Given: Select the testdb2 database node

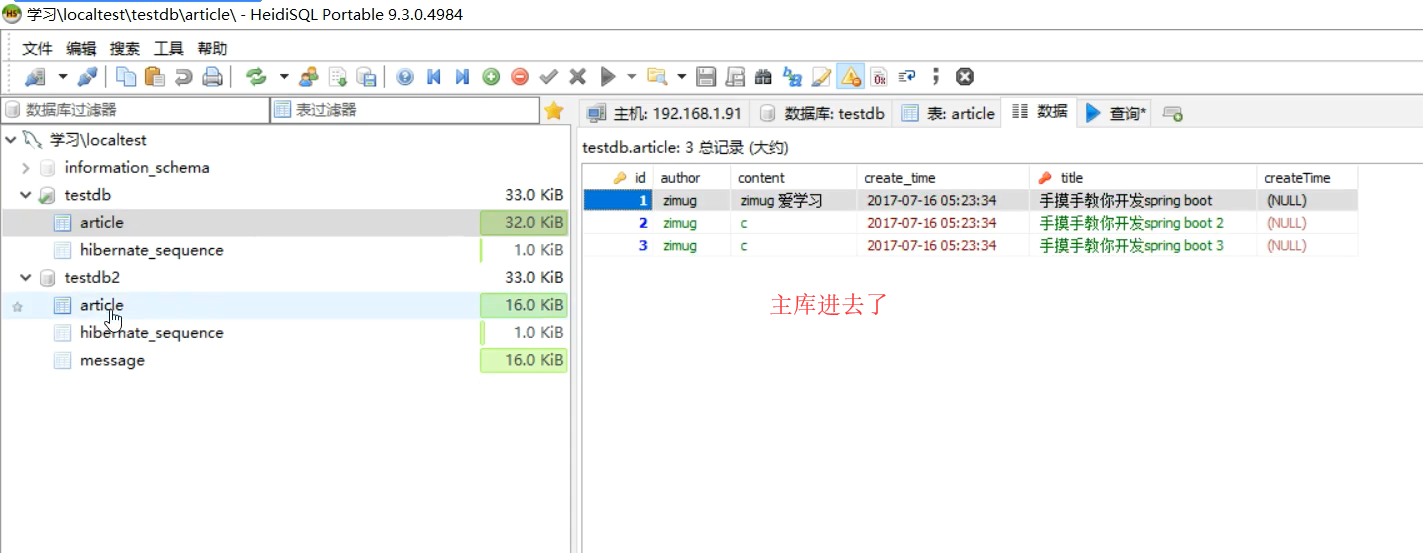Looking at the screenshot, I should (x=92, y=277).
